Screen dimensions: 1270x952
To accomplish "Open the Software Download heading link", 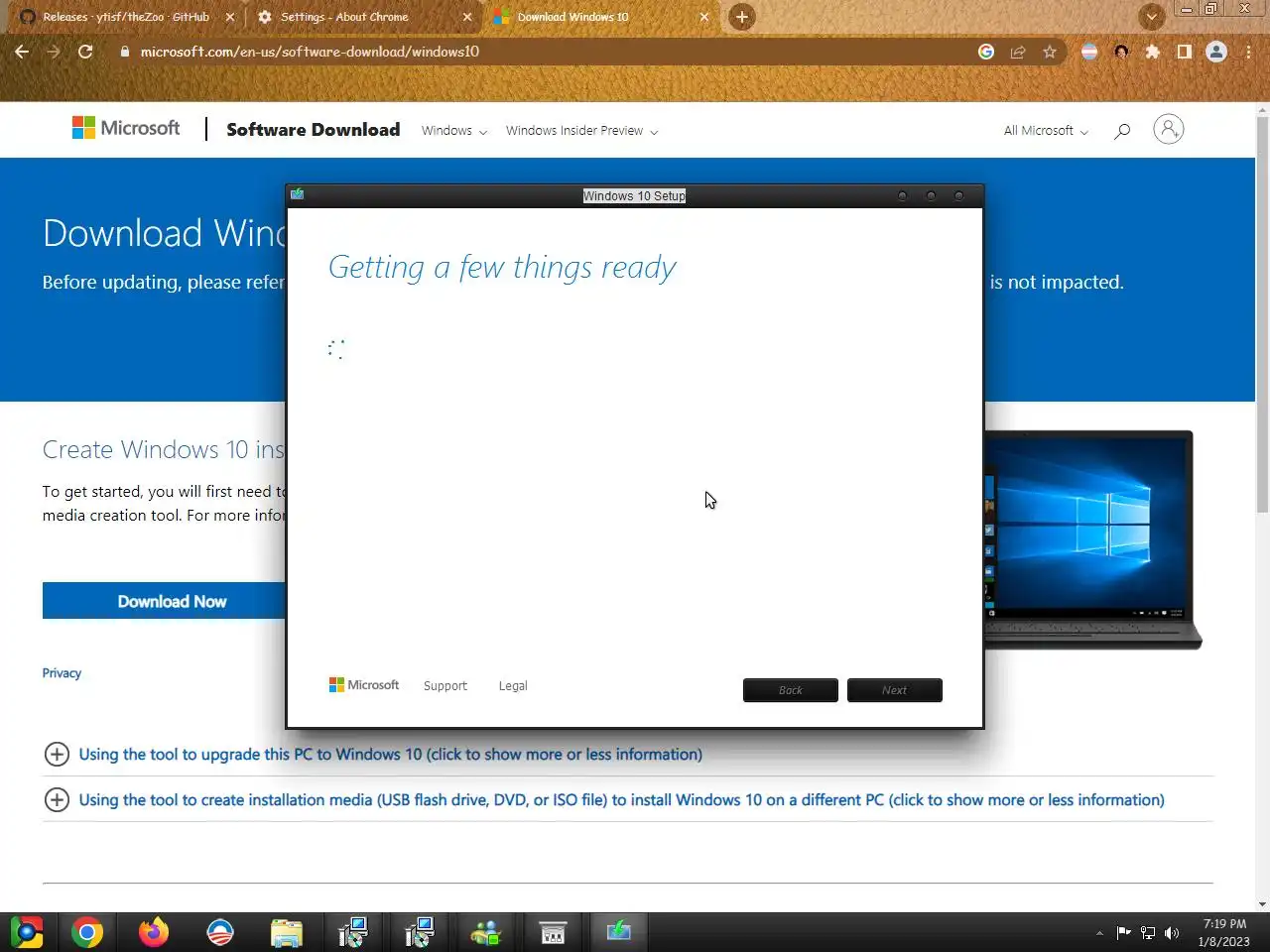I will [314, 130].
